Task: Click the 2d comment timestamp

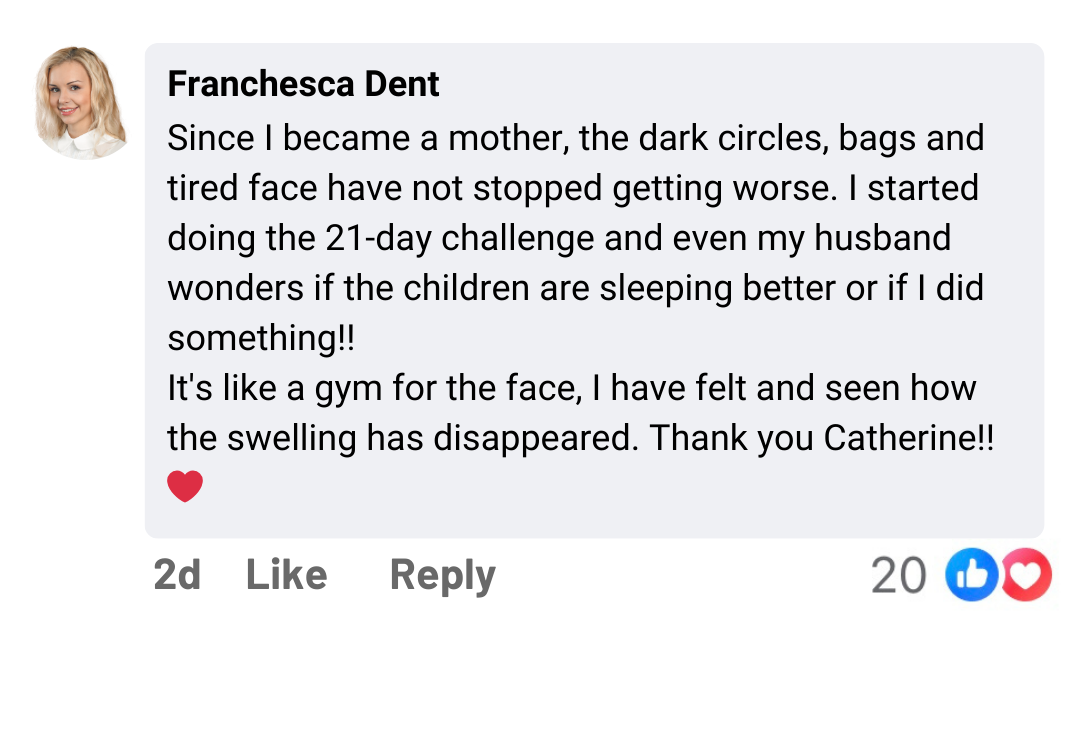Action: (177, 575)
